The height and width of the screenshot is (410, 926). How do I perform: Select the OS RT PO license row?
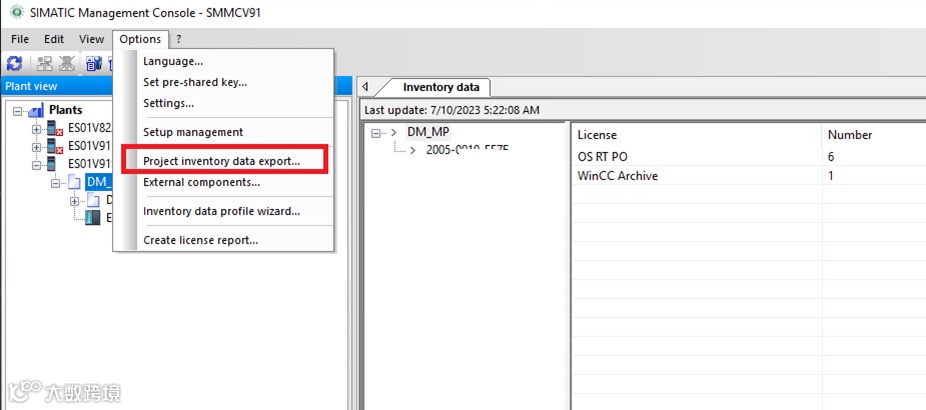point(602,157)
